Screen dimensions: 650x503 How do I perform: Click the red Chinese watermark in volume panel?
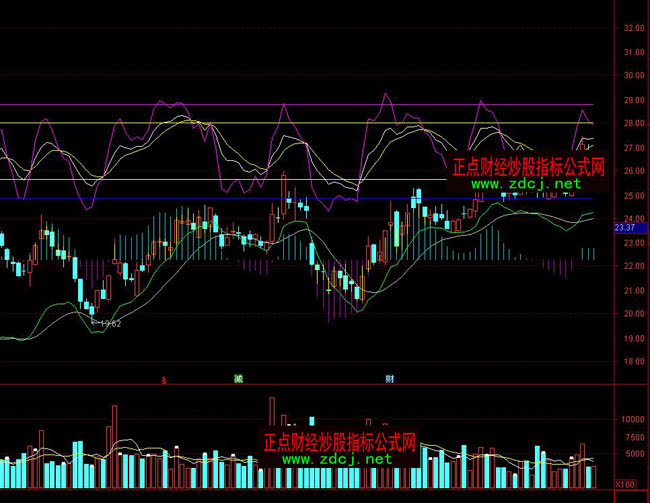click(339, 442)
